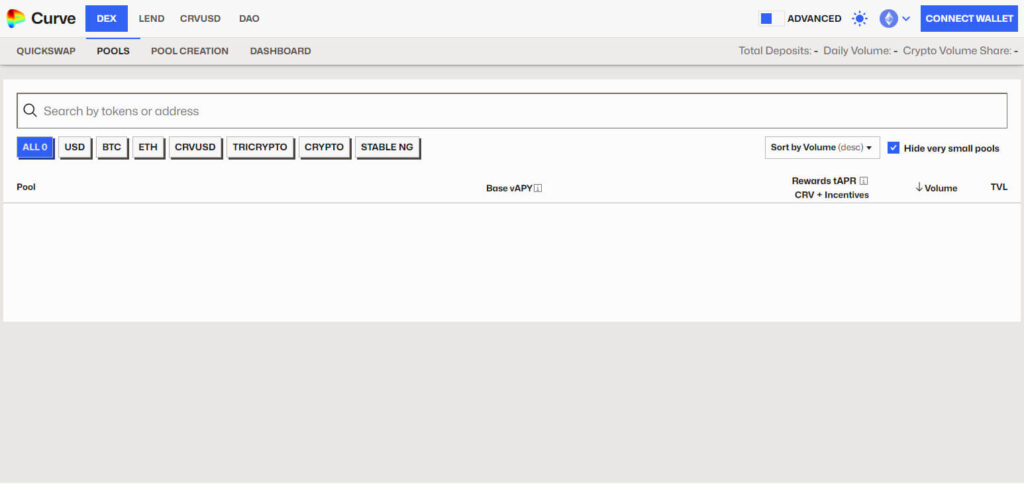Image resolution: width=1024 pixels, height=484 pixels.
Task: Open the DAO section
Action: (249, 19)
